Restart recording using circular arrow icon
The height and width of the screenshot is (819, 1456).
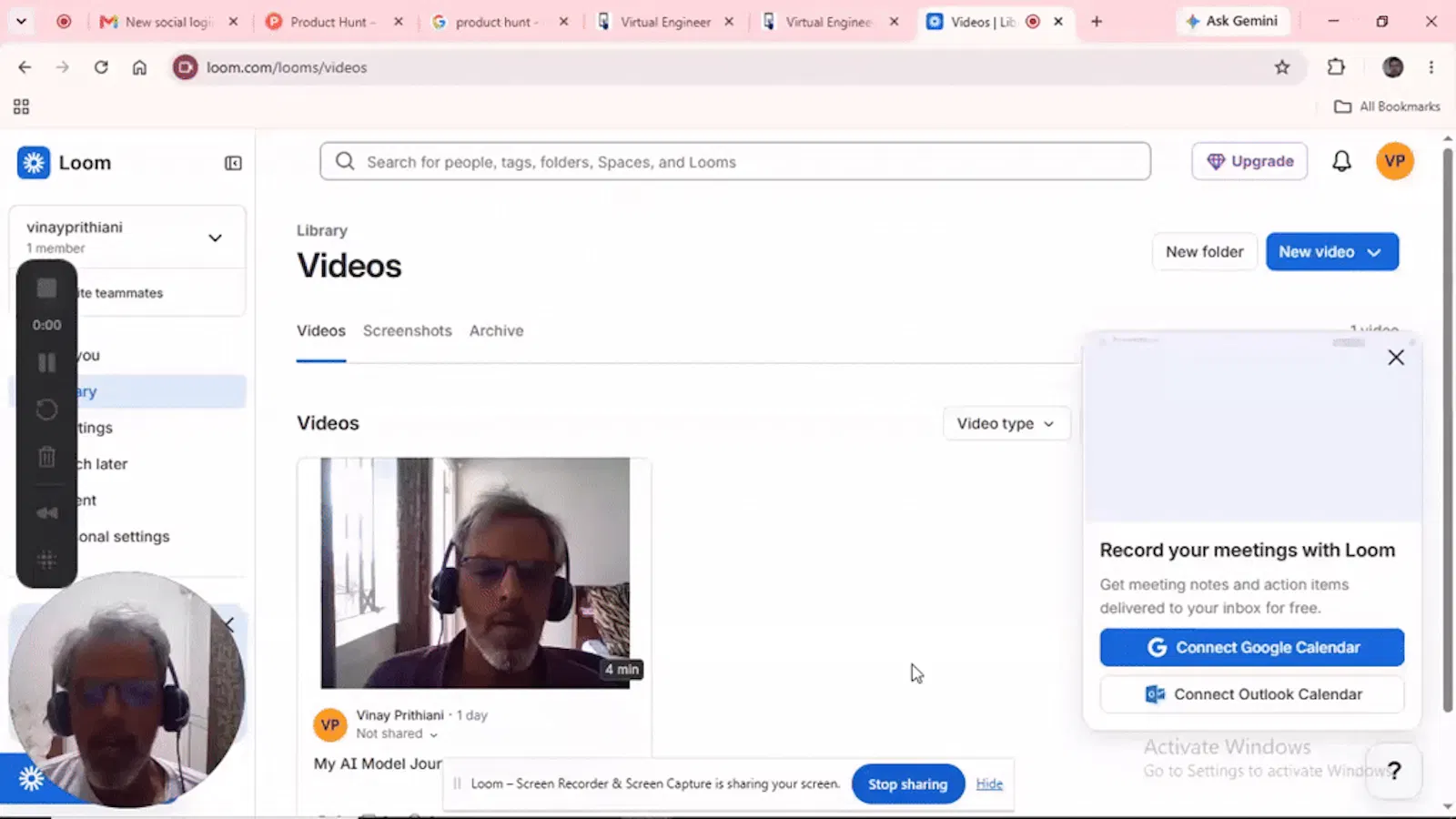click(x=46, y=409)
